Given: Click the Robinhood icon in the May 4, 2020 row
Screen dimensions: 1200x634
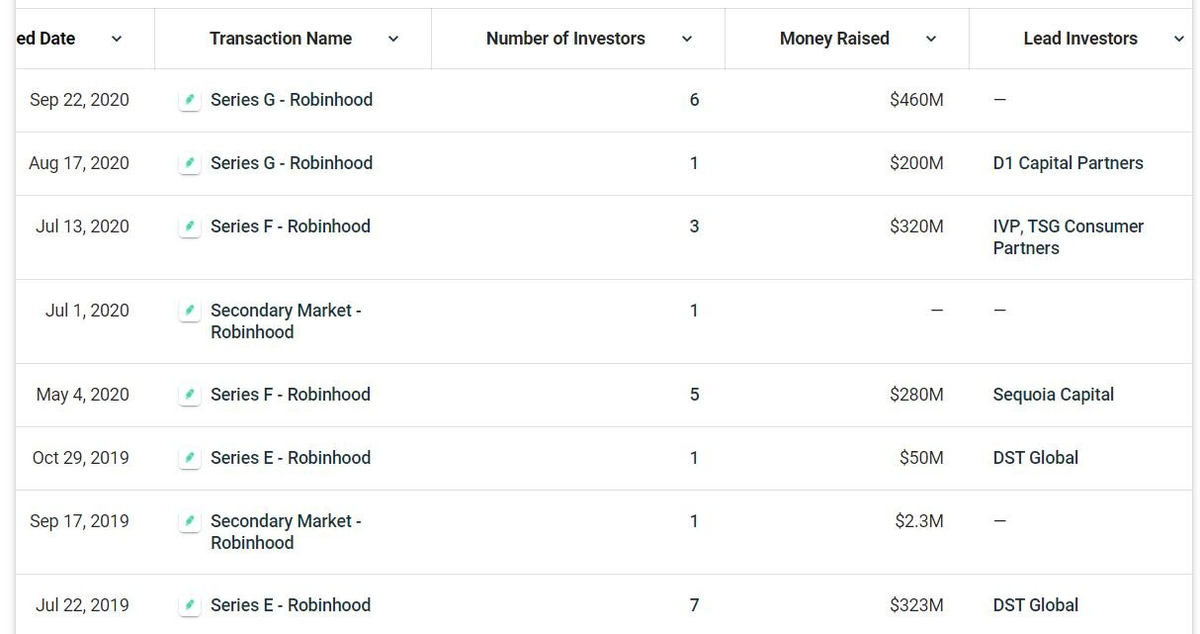Looking at the screenshot, I should (x=190, y=395).
